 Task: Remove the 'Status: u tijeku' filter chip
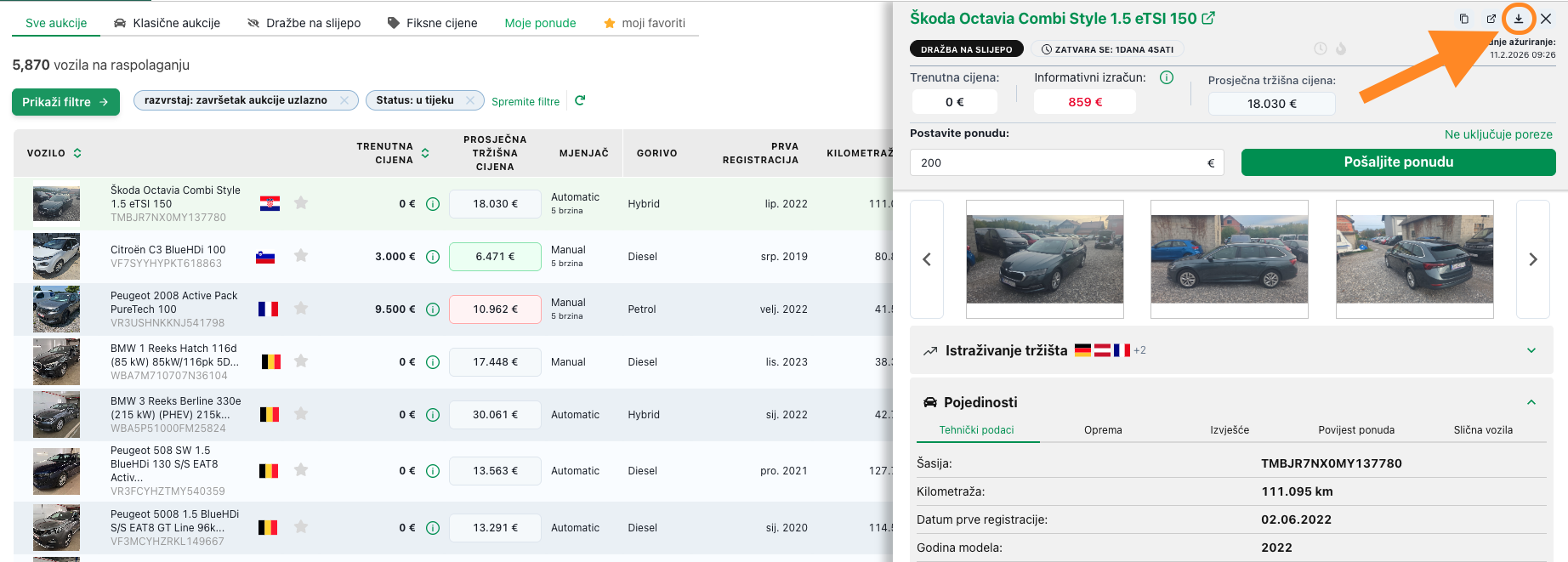coord(469,100)
